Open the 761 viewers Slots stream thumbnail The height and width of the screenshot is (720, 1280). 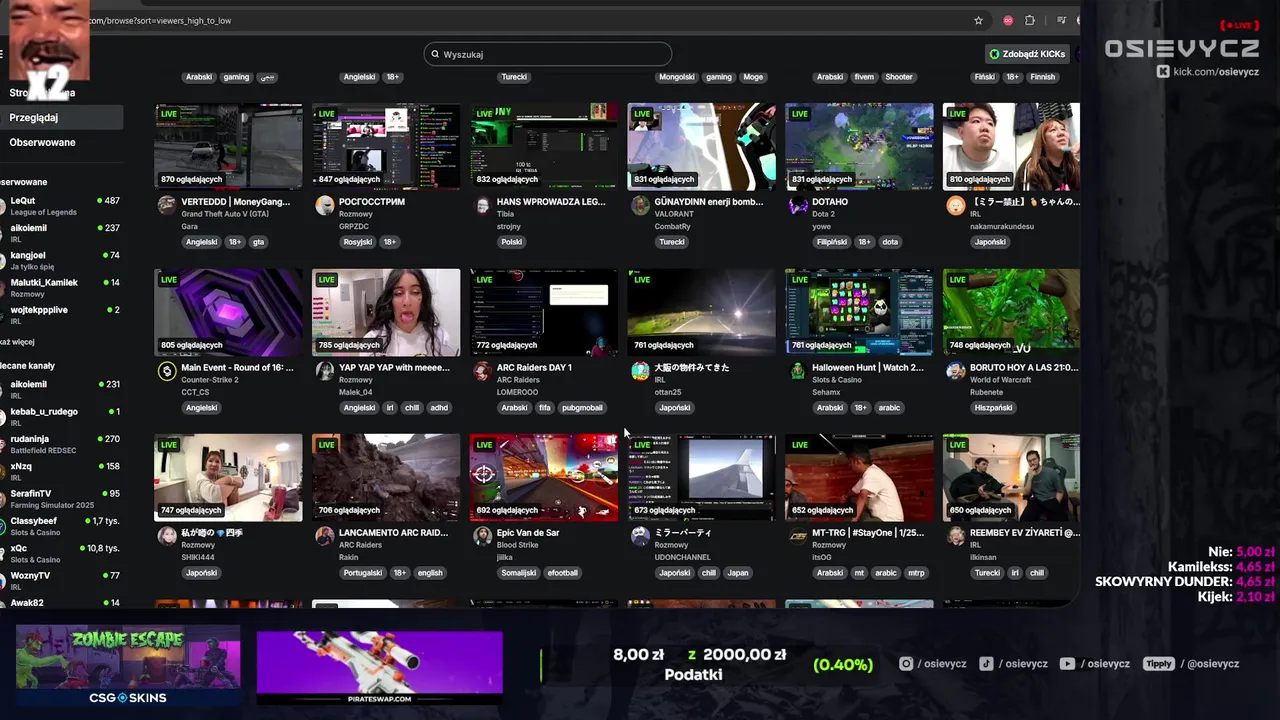859,312
